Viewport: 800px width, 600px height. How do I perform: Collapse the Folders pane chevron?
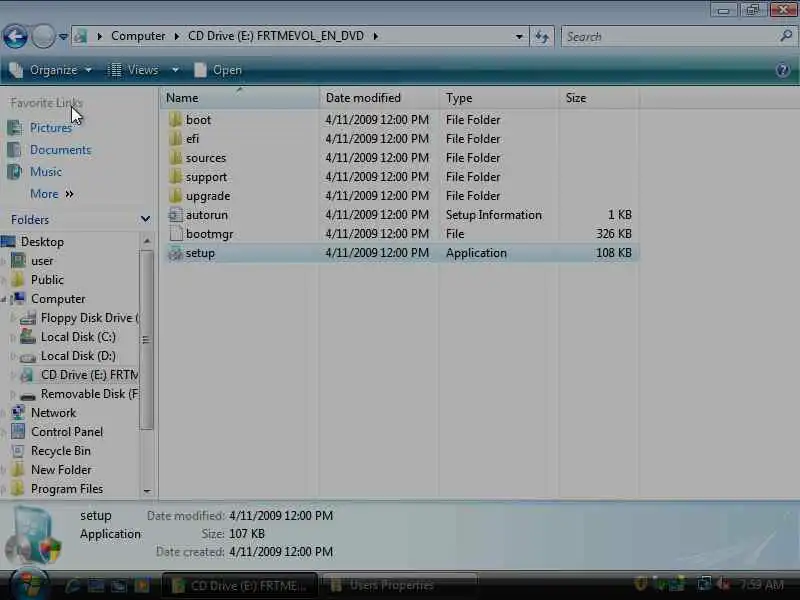145,219
